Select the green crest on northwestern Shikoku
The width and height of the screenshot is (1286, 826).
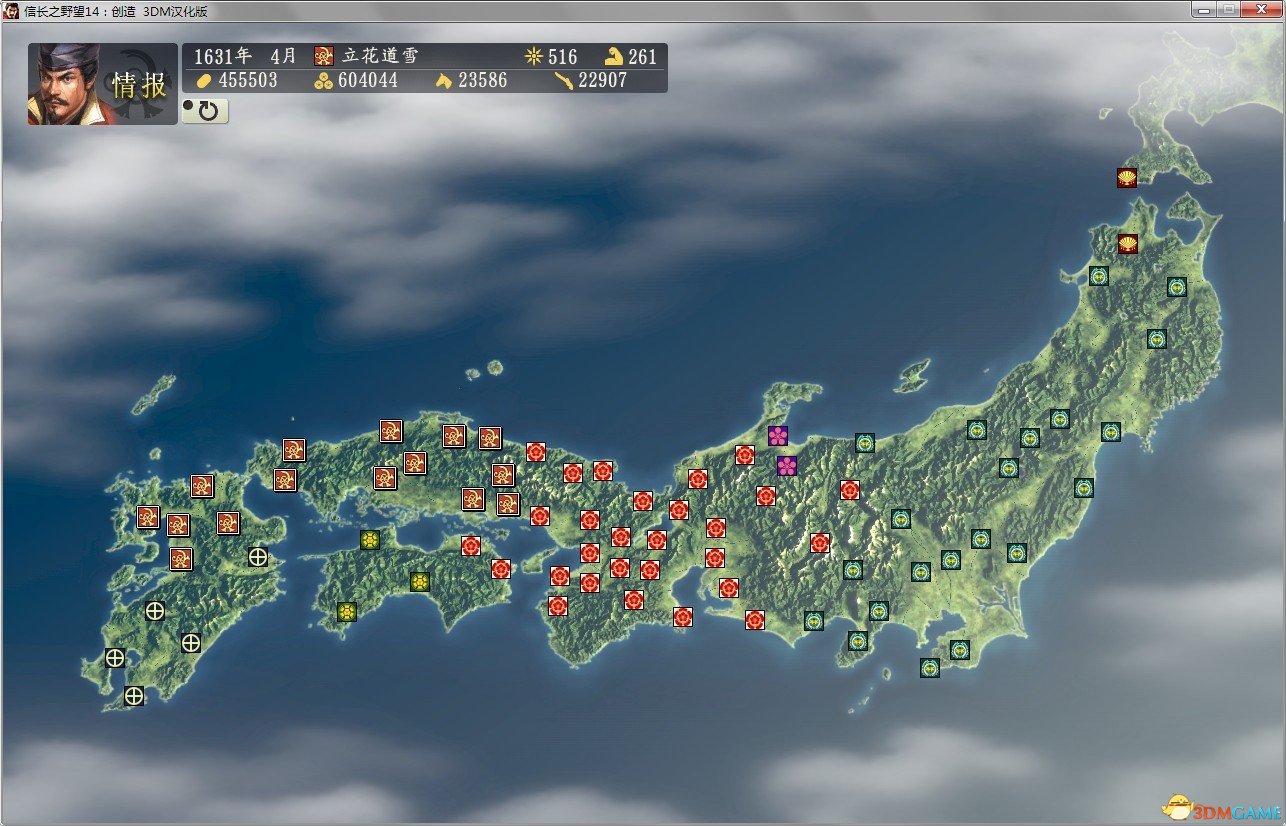pos(370,540)
